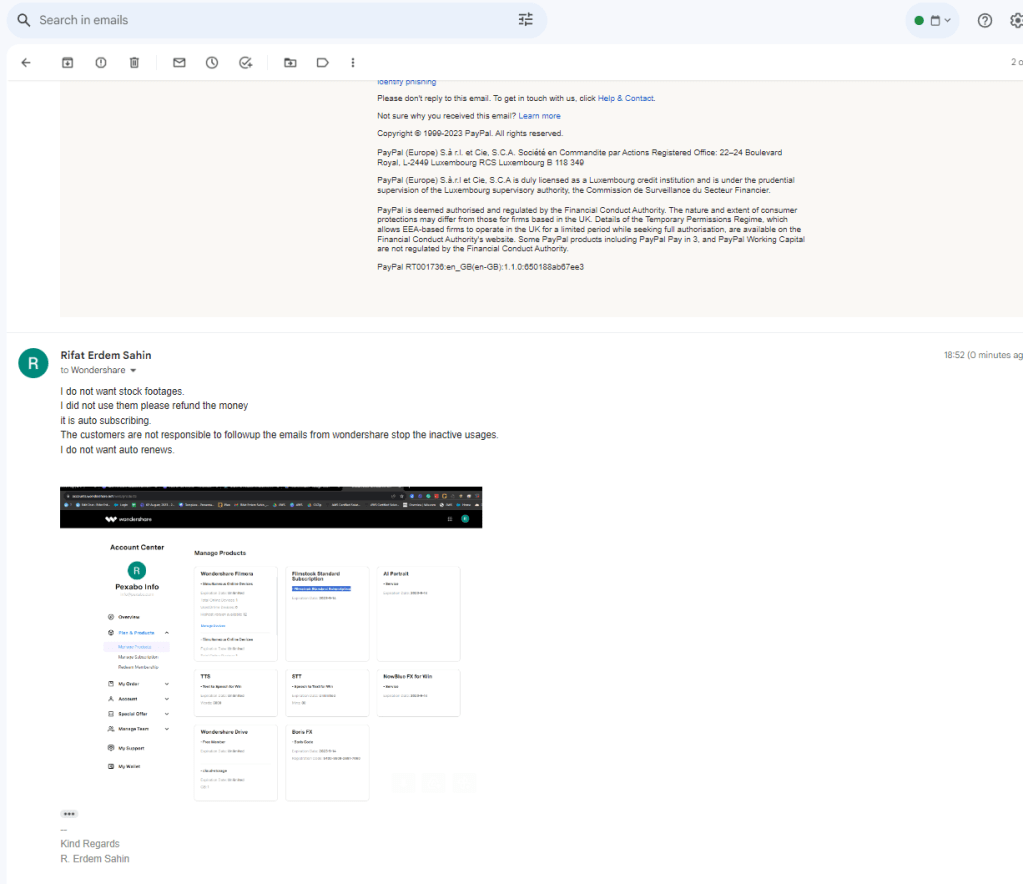Snooze the conversation with clock icon
This screenshot has height=884, width=1023.
212,63
